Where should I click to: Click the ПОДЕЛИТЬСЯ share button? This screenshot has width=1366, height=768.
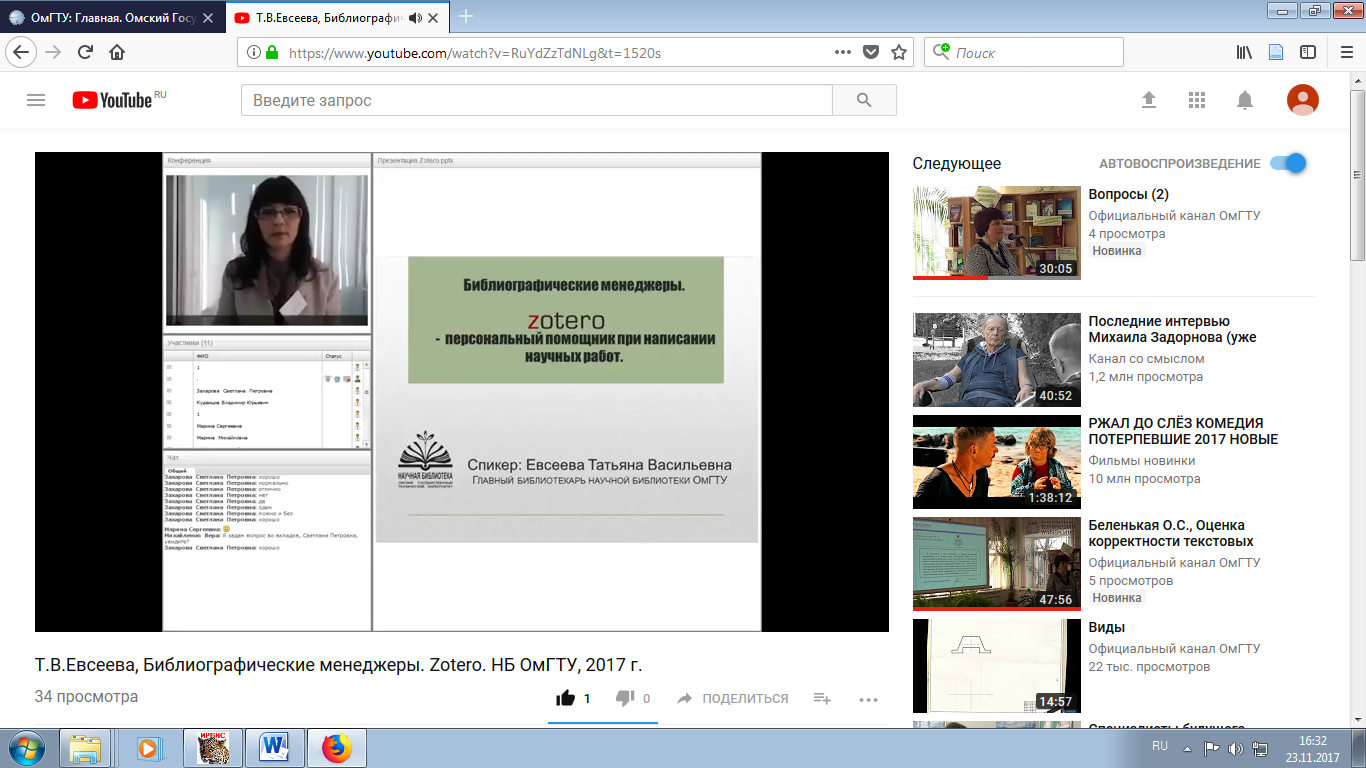coord(733,699)
